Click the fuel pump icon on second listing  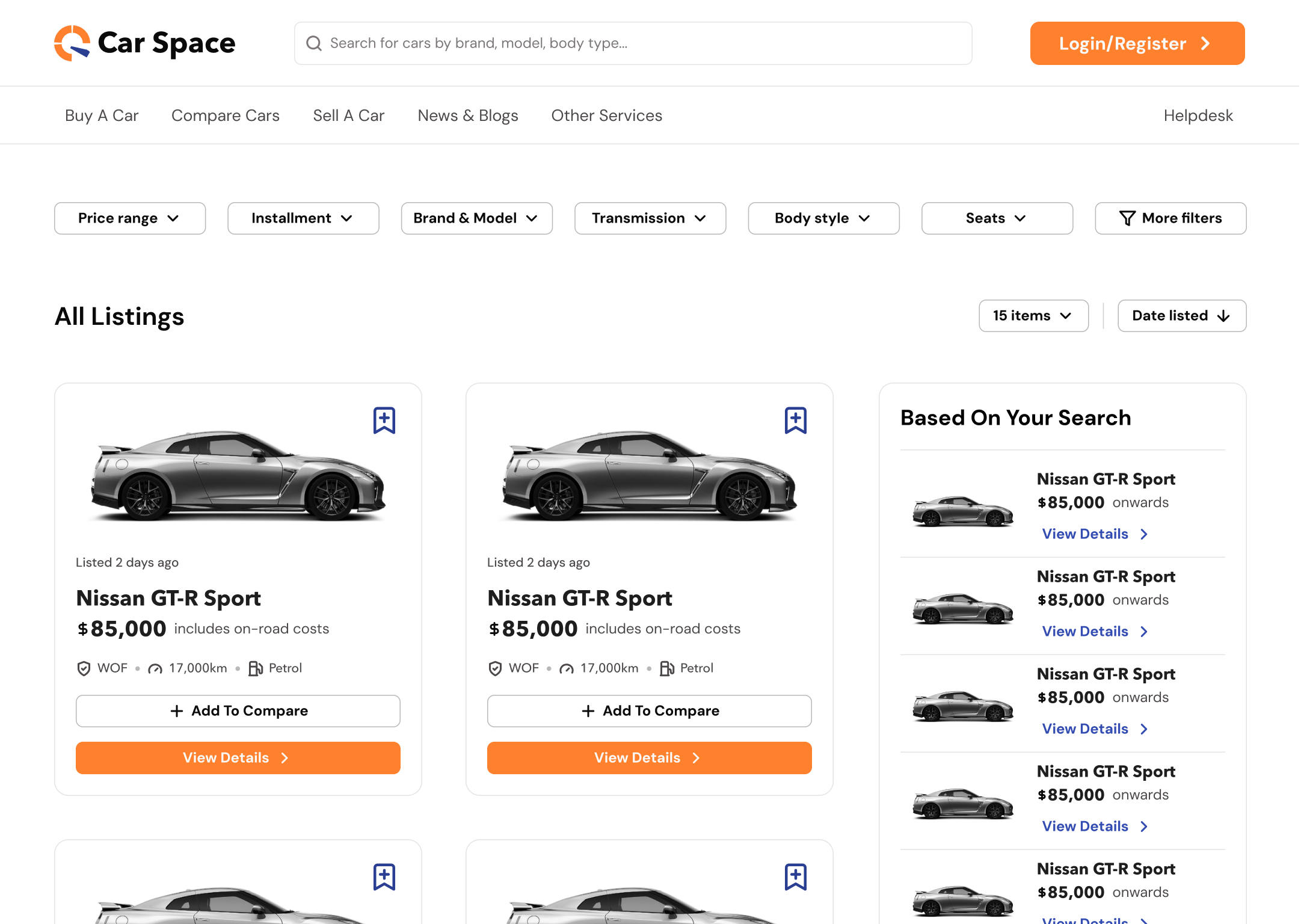pos(667,668)
